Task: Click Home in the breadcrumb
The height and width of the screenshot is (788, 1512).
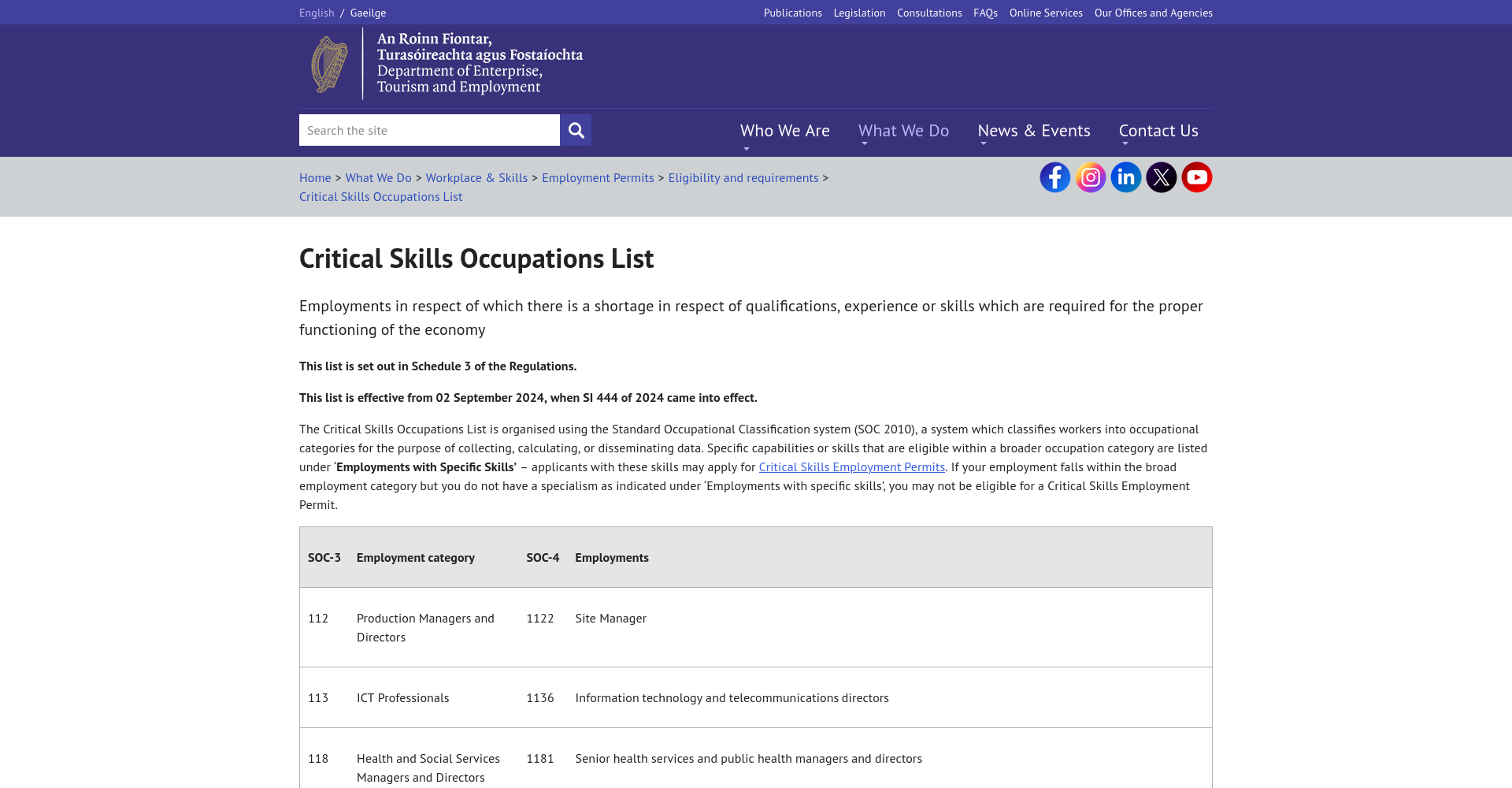Action: click(315, 178)
